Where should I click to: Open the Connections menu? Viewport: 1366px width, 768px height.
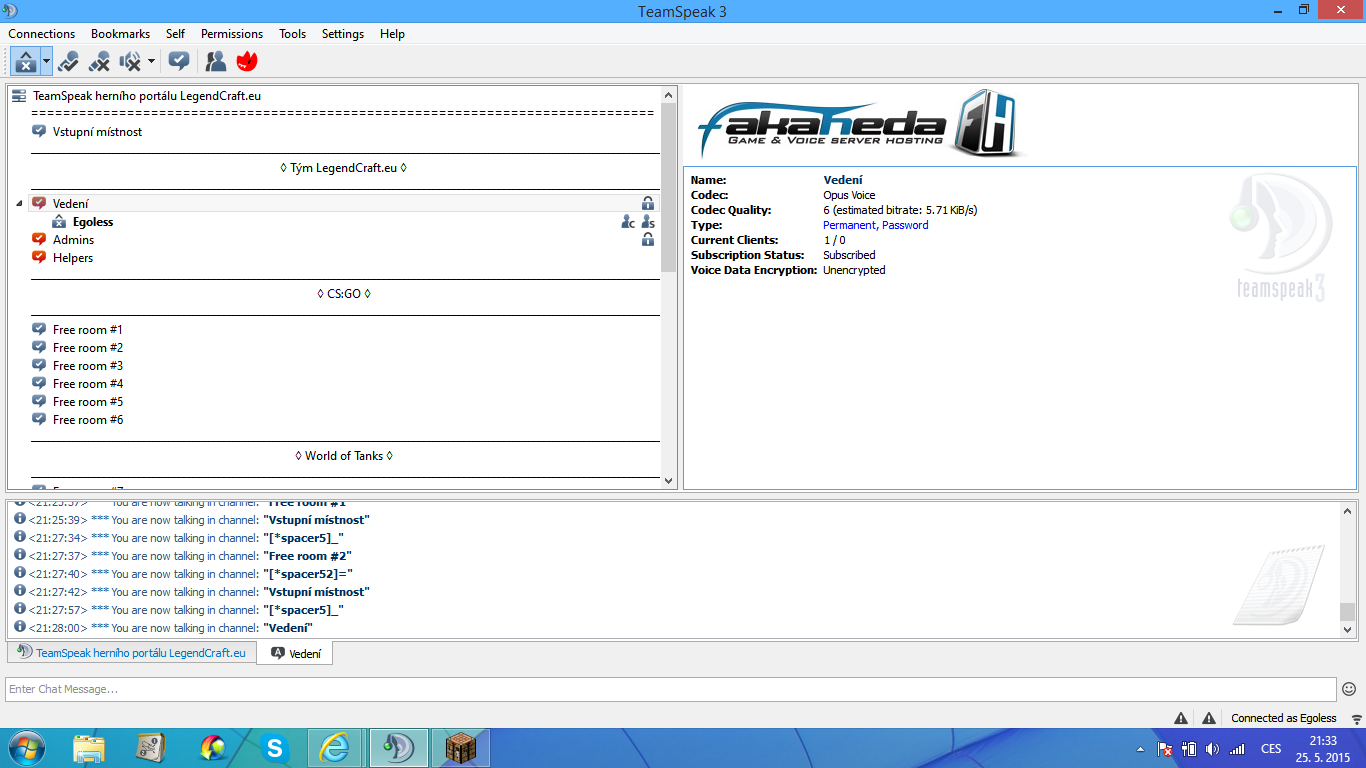pyautogui.click(x=42, y=34)
